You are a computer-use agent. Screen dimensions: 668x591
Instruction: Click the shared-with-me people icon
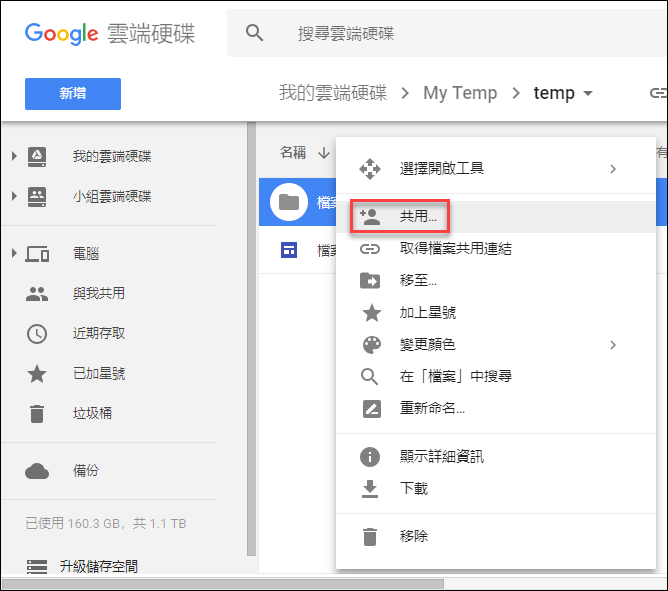(x=37, y=294)
